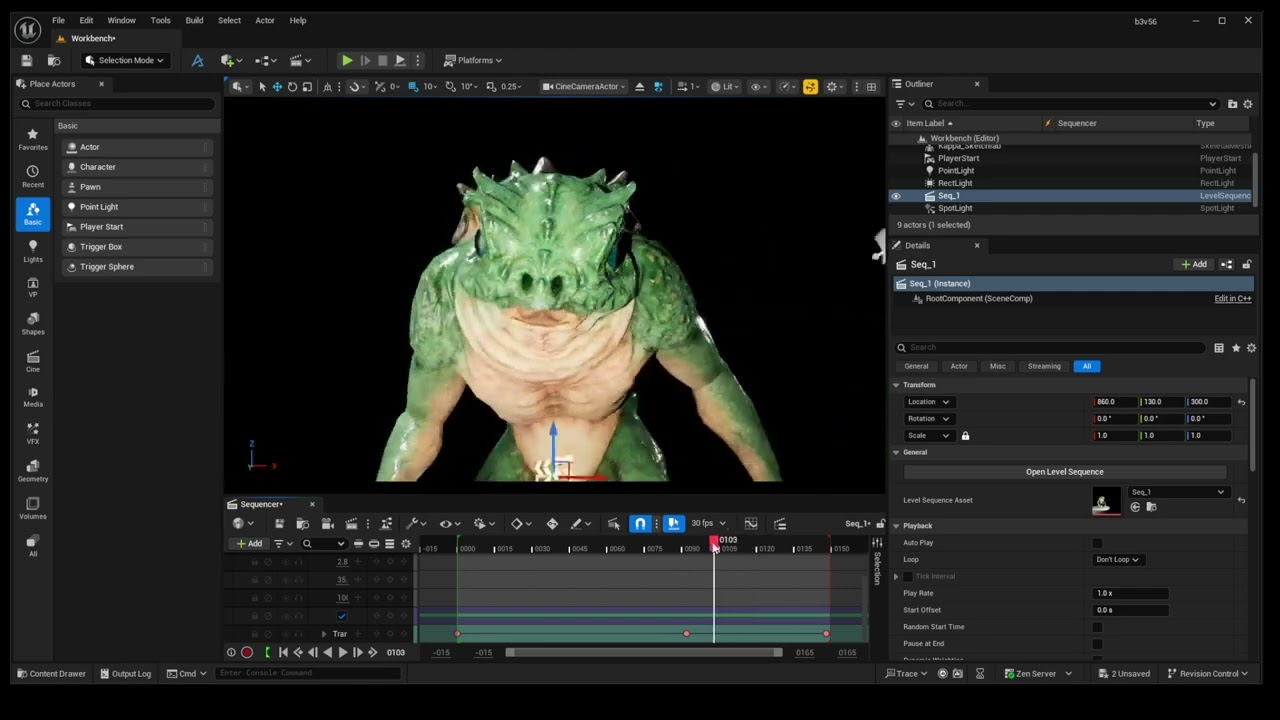The width and height of the screenshot is (1280, 720).
Task: Open curve editor in Sequencer toolbar
Action: (751, 523)
